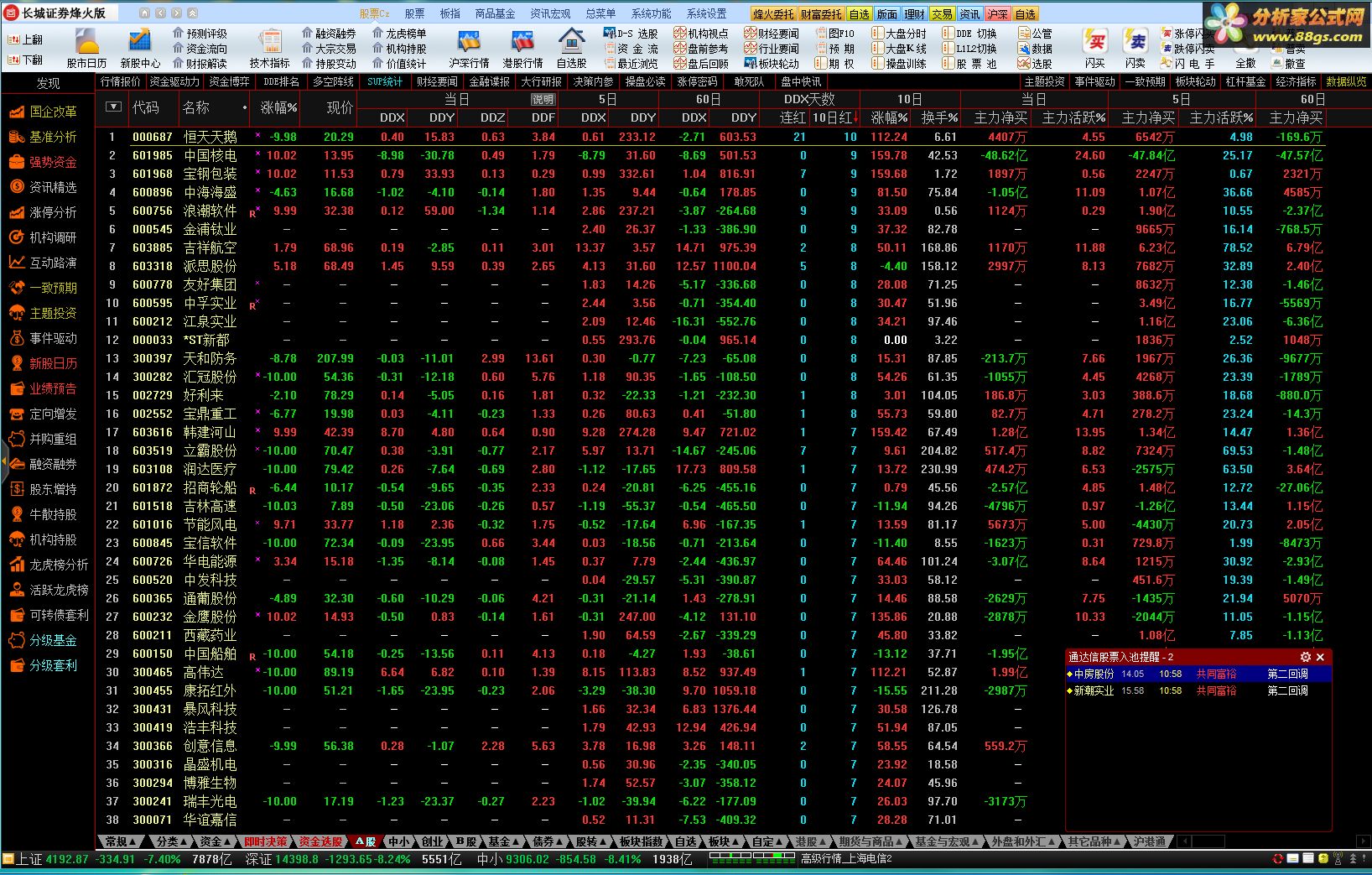
Task: Open 预测评级 toolbar item
Action: tap(200, 34)
